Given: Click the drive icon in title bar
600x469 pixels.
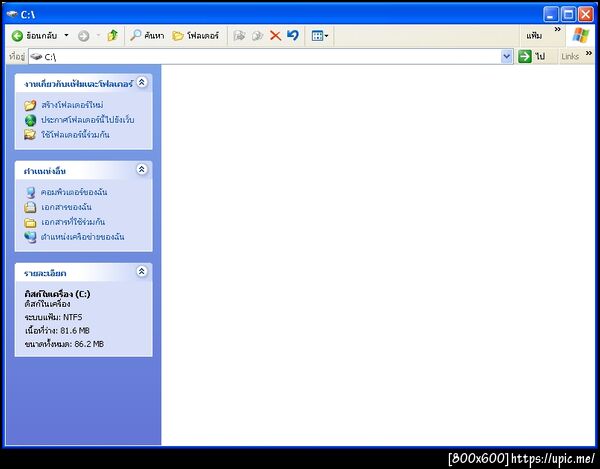Looking at the screenshot, I should tap(12, 15).
